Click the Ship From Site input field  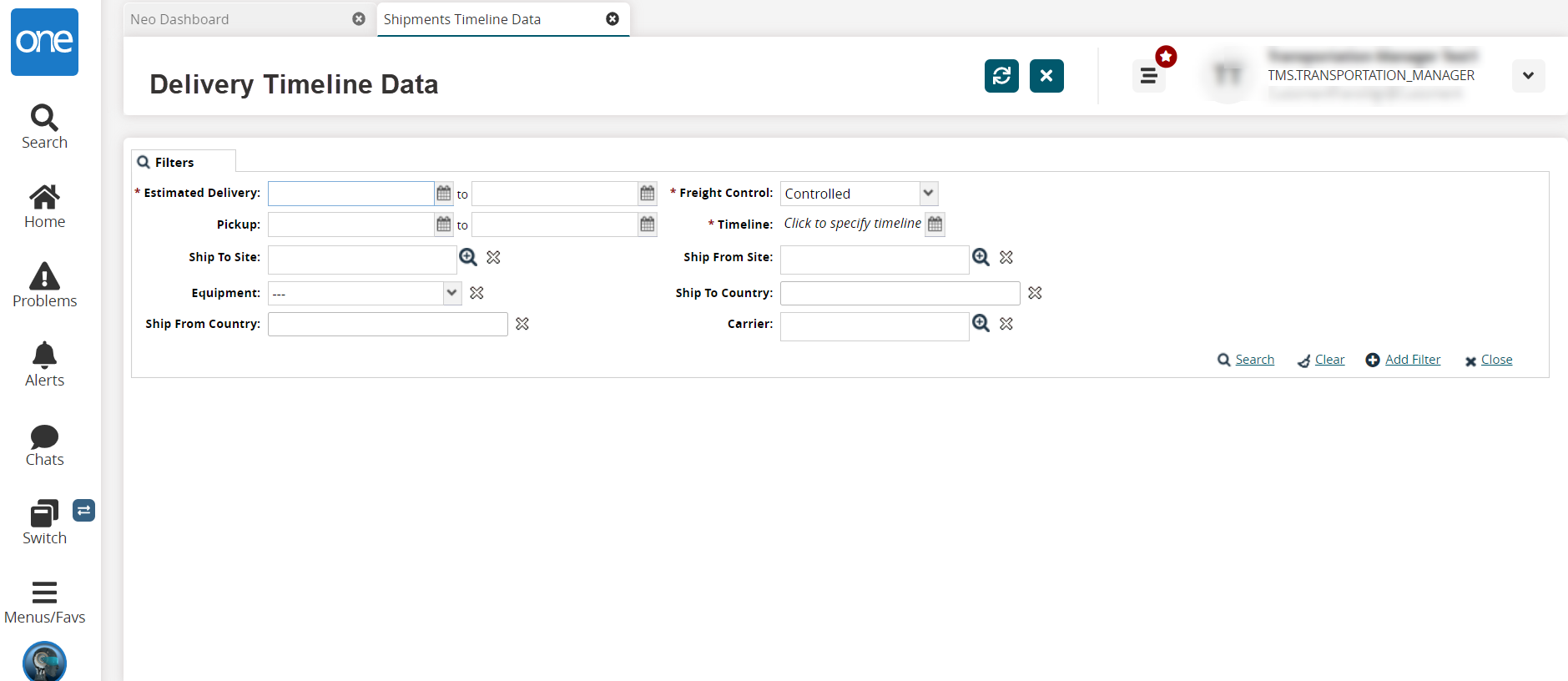click(875, 260)
